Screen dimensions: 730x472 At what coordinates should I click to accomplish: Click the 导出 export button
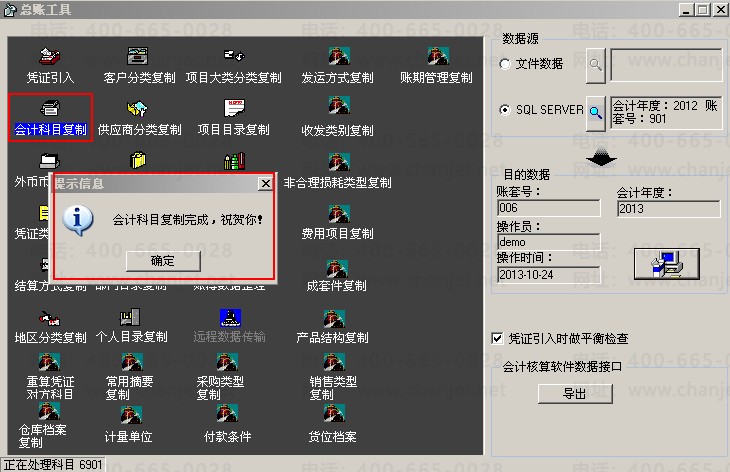pyautogui.click(x=575, y=394)
